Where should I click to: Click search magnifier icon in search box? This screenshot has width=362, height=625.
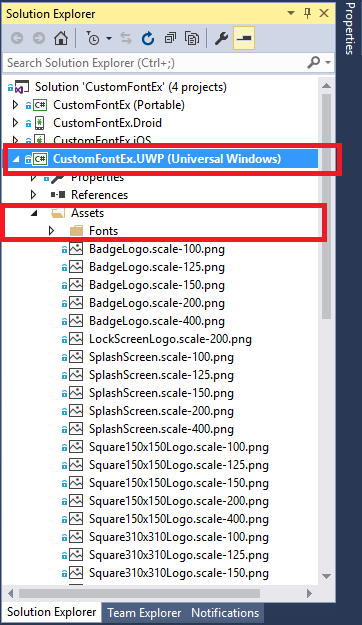click(x=314, y=63)
